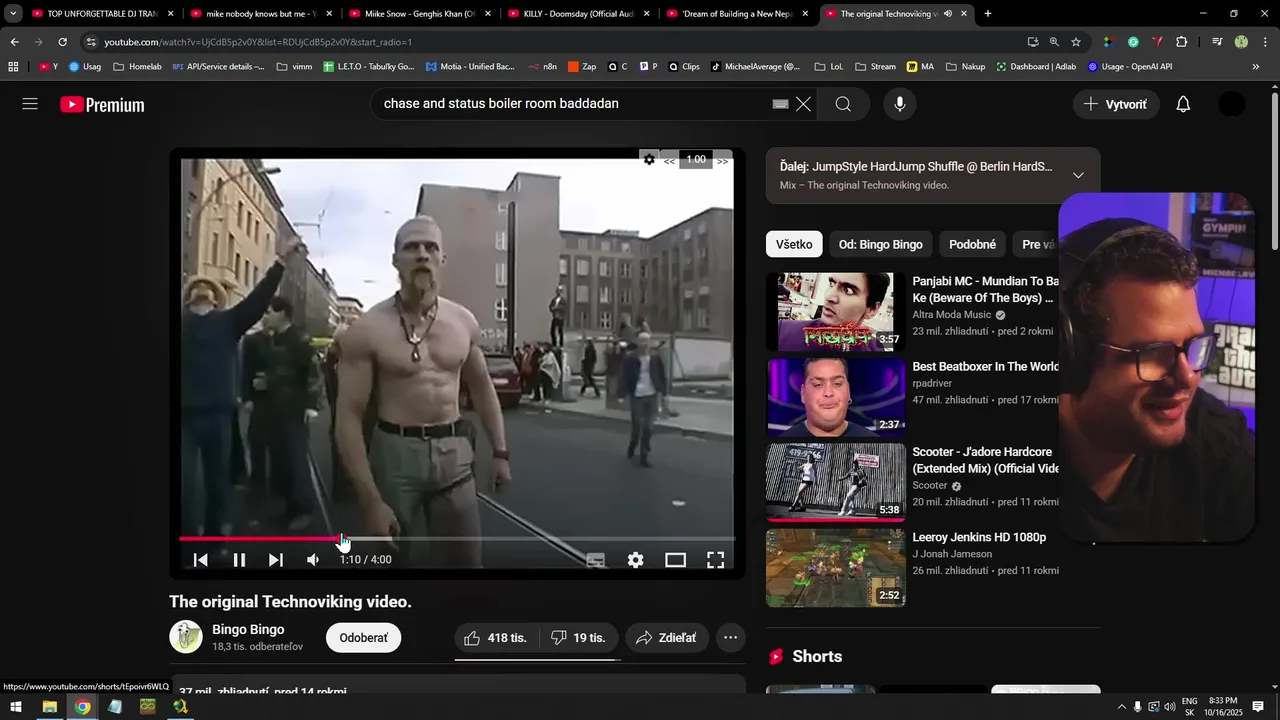Click the magnifier search button
Image resolution: width=1280 pixels, height=720 pixels.
[843, 104]
